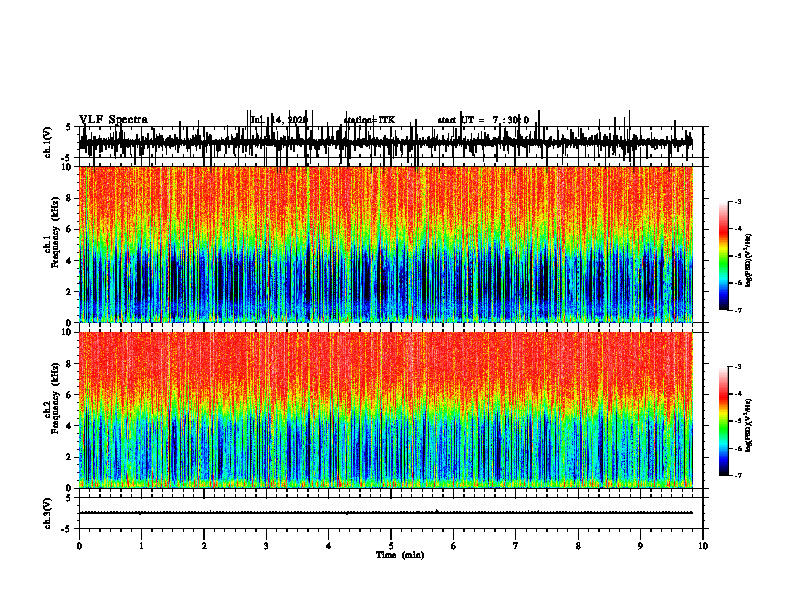Click the '9' tick on the time axis
This screenshot has width=792, height=612.
(640, 546)
